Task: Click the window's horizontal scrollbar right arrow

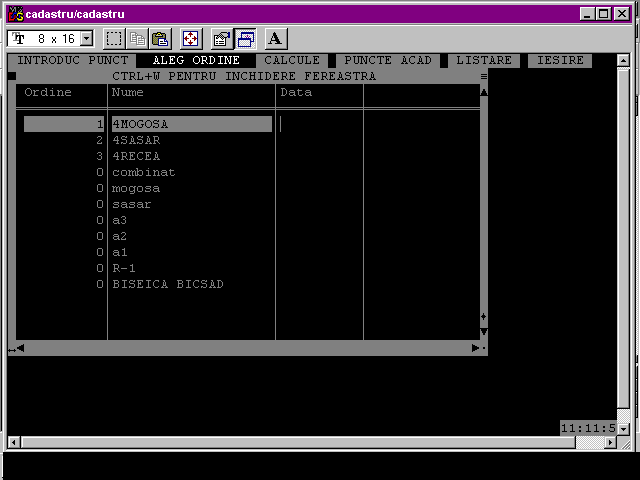Action: tap(611, 442)
